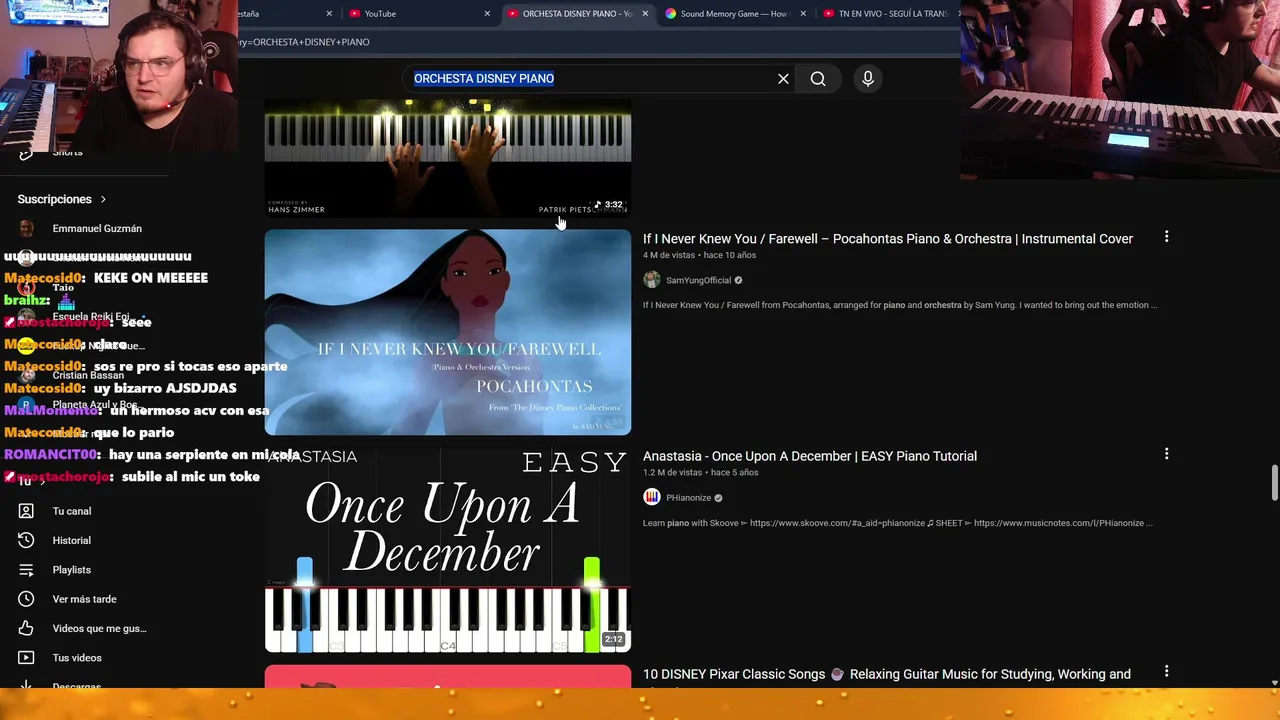Close the Sound Memory Game tab

[803, 14]
